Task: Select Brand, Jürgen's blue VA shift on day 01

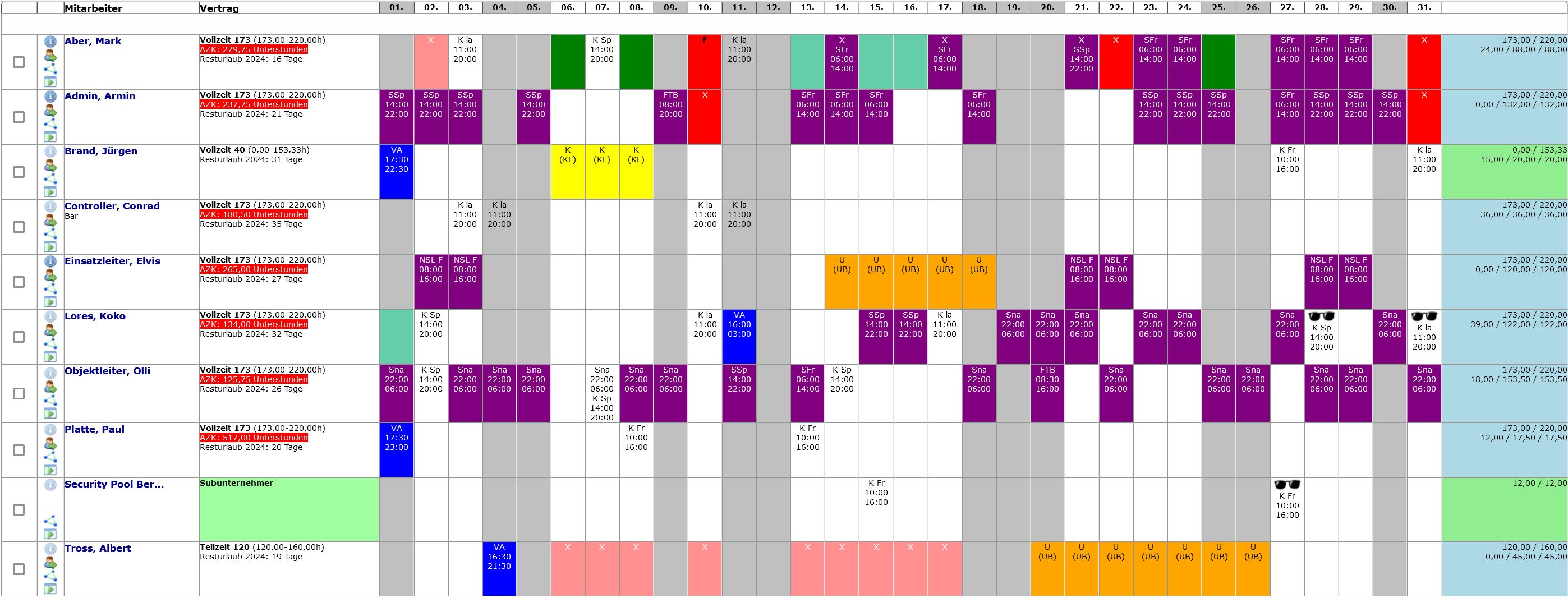Action: (x=396, y=172)
